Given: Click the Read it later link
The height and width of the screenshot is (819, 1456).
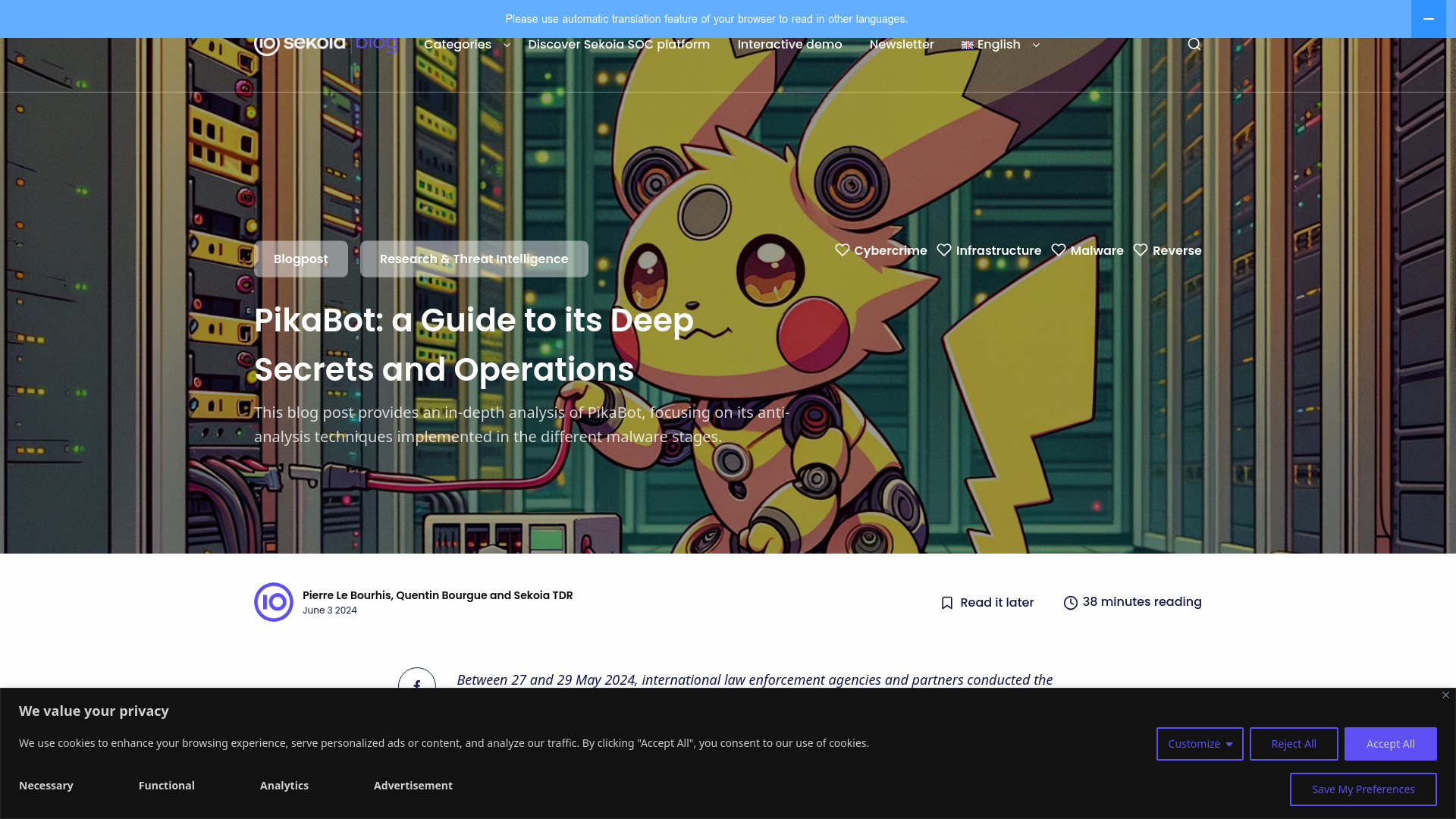Looking at the screenshot, I should click(x=997, y=603).
